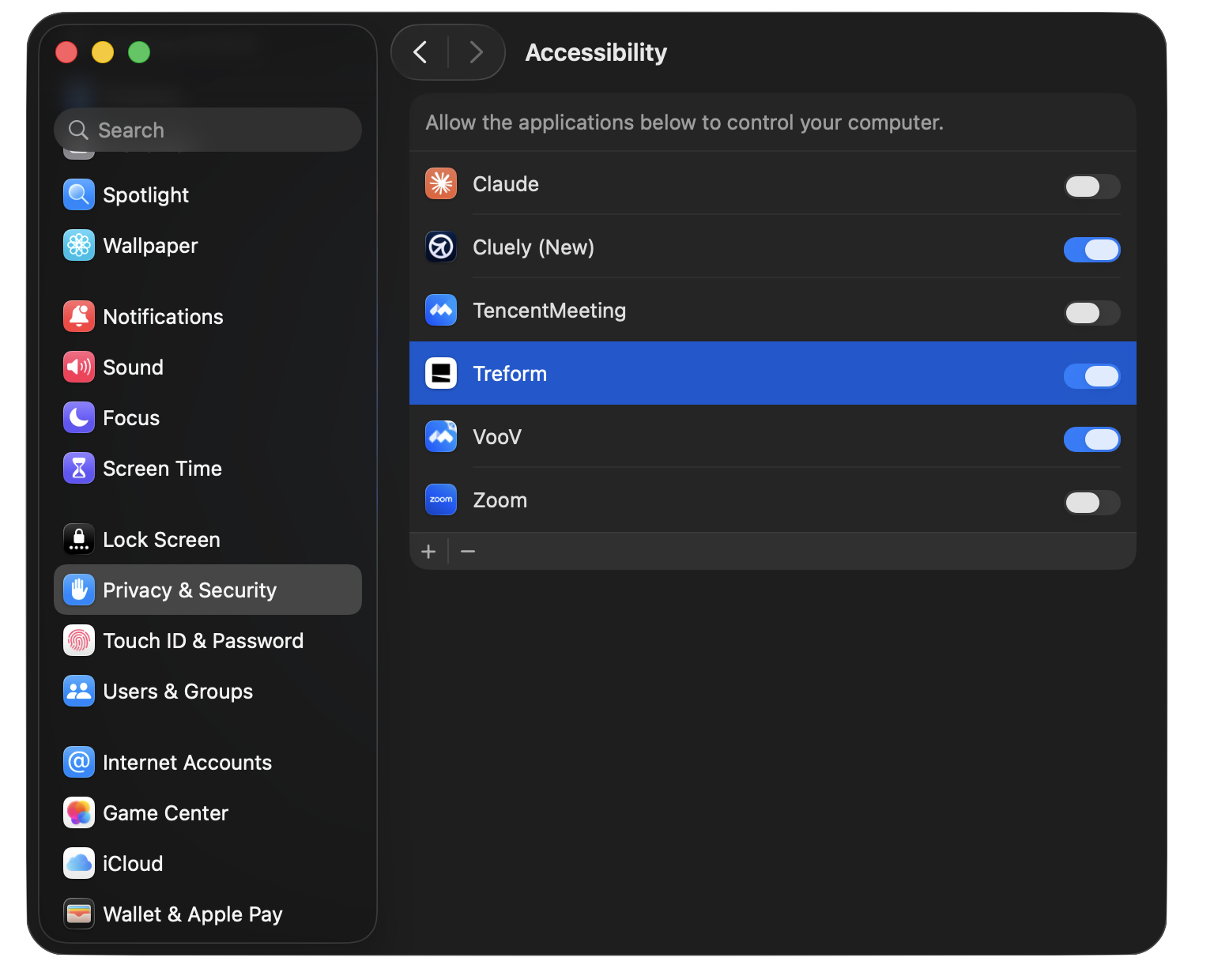The image size is (1214, 980).
Task: Open Wallet & Apple Pay pane
Action: 208,914
